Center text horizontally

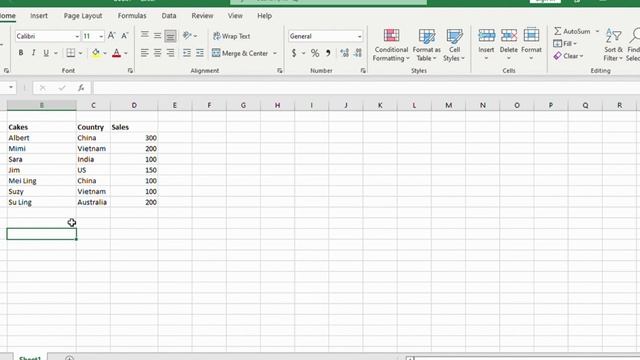click(158, 53)
